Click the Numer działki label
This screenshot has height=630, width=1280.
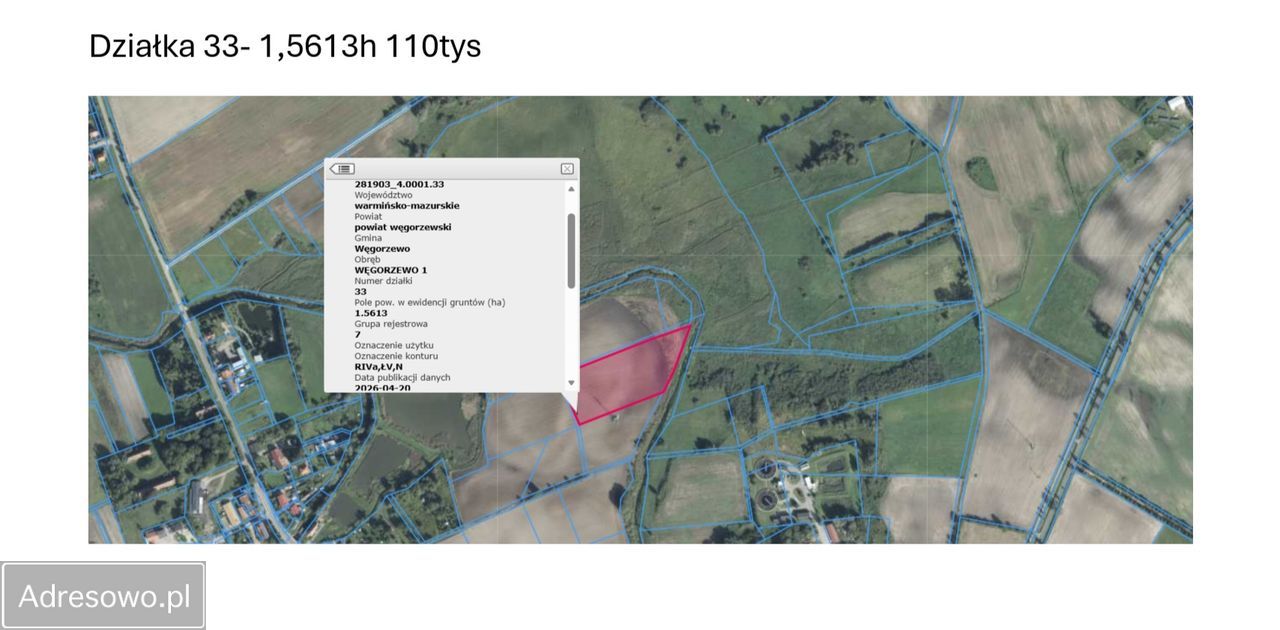click(x=385, y=281)
